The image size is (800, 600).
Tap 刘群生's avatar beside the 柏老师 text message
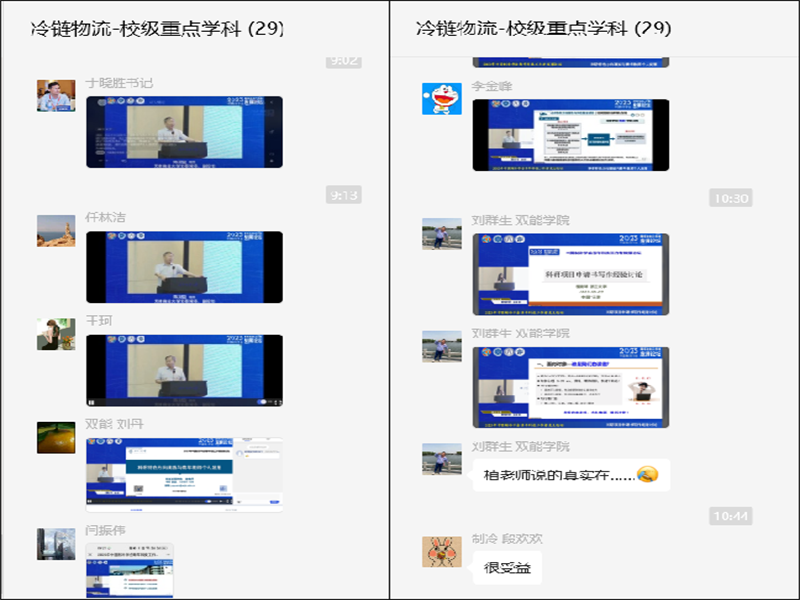[x=441, y=459]
